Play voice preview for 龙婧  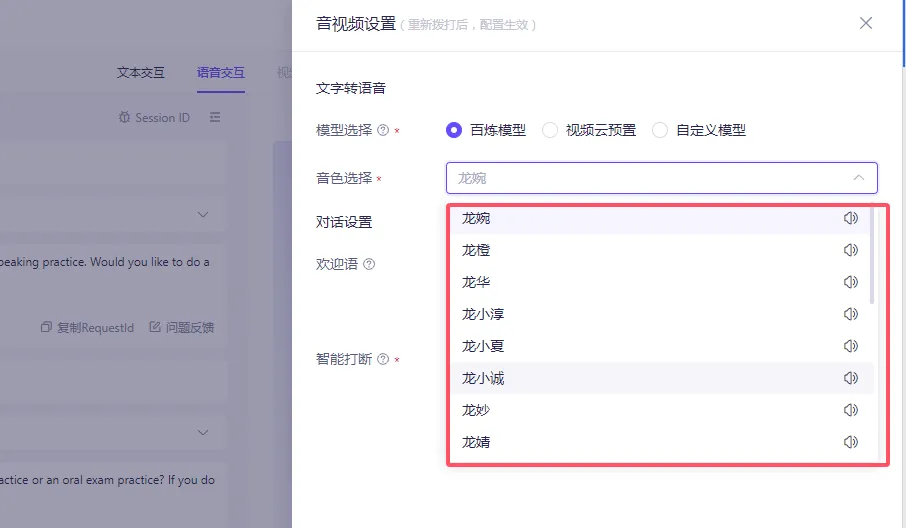tap(851, 442)
